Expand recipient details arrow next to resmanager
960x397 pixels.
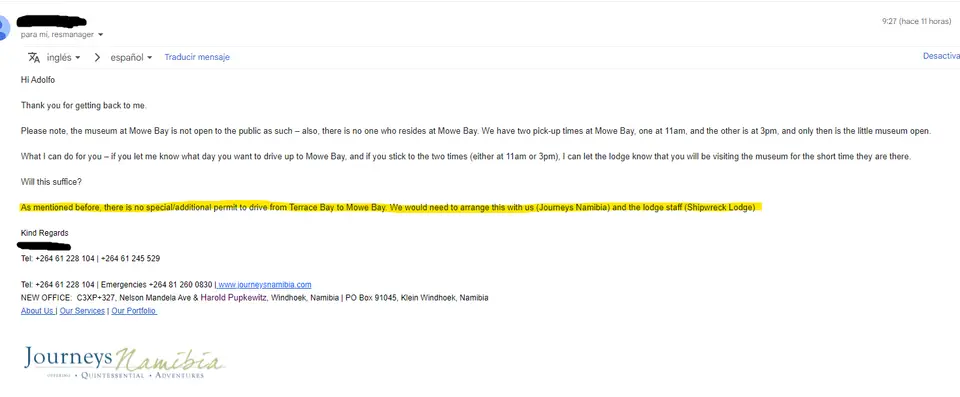pos(100,35)
